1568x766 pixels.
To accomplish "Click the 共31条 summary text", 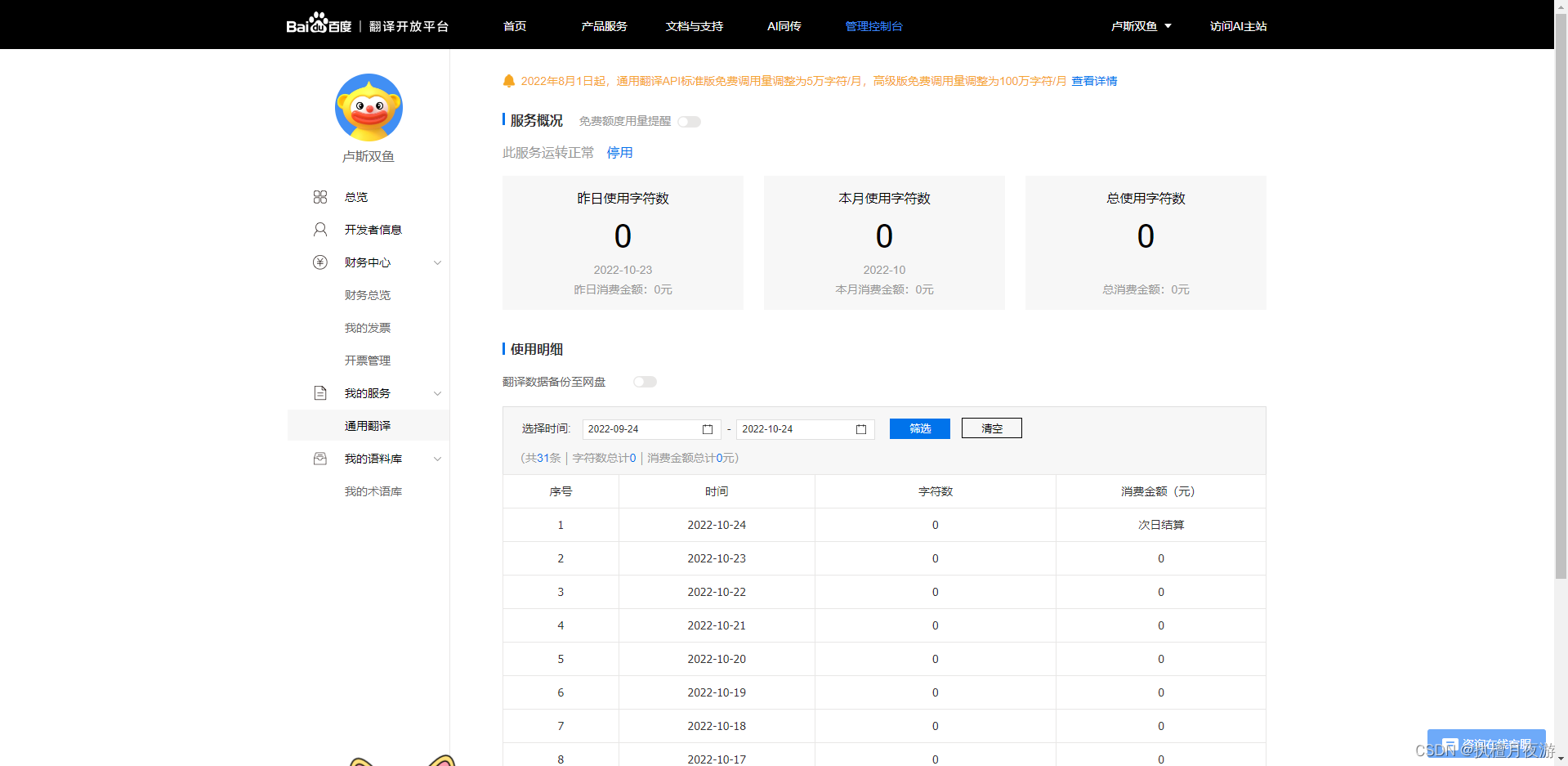I will coord(543,458).
